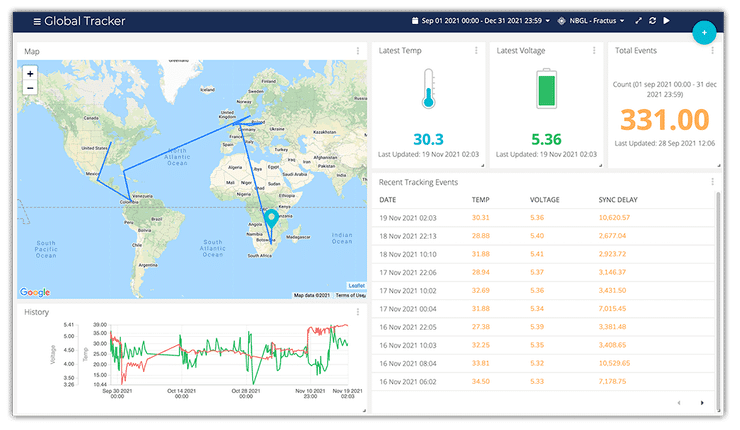740x430 pixels.
Task: Open History chart options menu
Action: [x=358, y=312]
